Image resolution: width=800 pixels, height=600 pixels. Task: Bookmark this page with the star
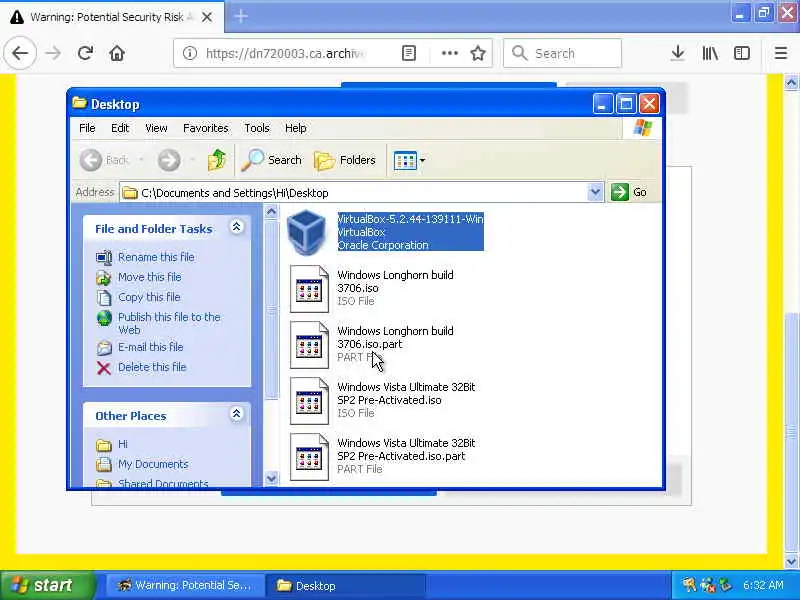[x=478, y=53]
